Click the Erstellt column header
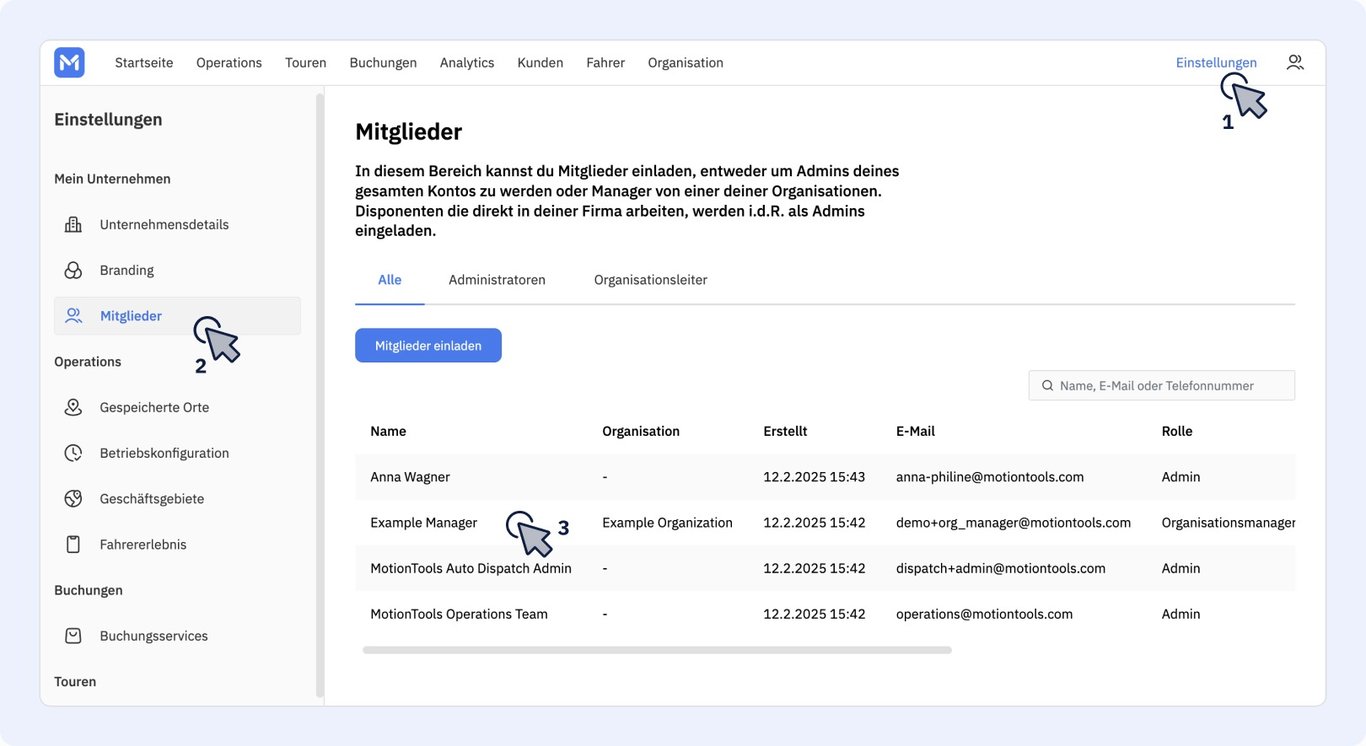 (x=785, y=431)
